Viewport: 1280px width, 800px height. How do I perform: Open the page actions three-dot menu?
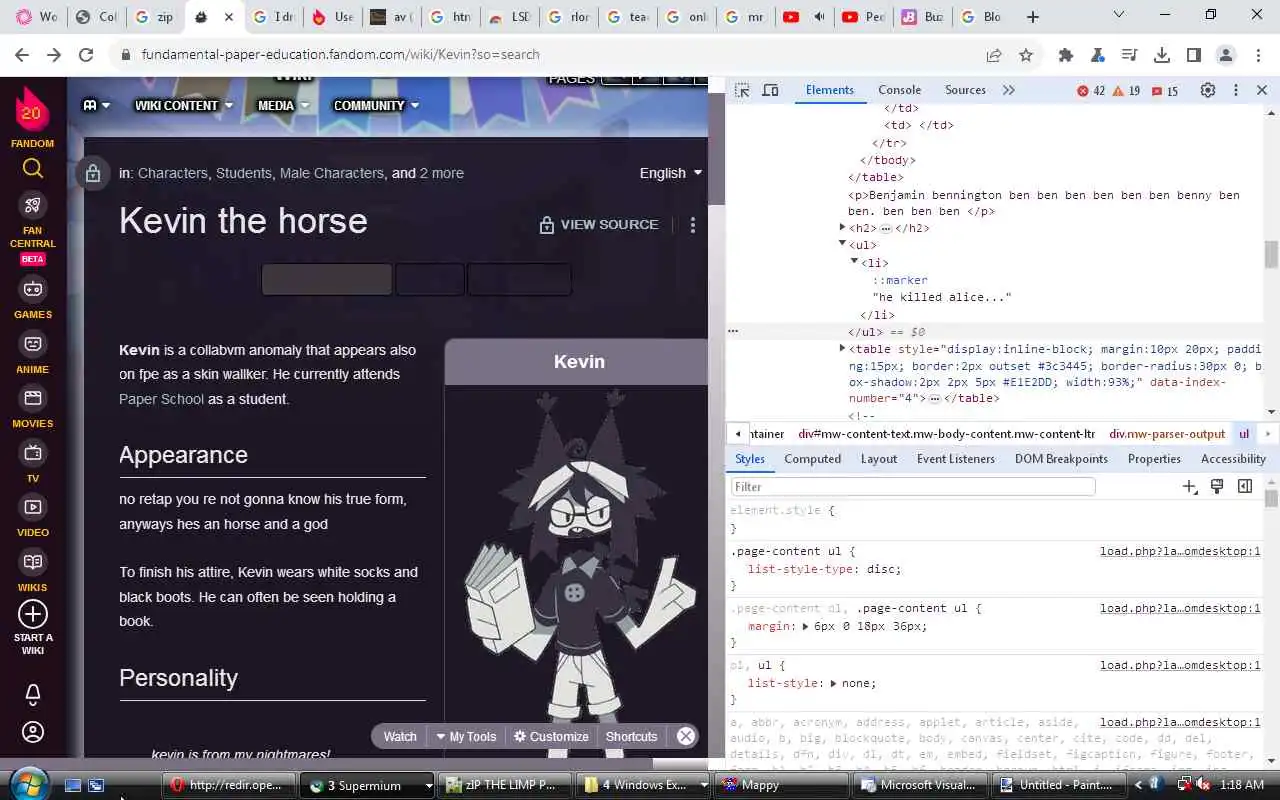692,225
